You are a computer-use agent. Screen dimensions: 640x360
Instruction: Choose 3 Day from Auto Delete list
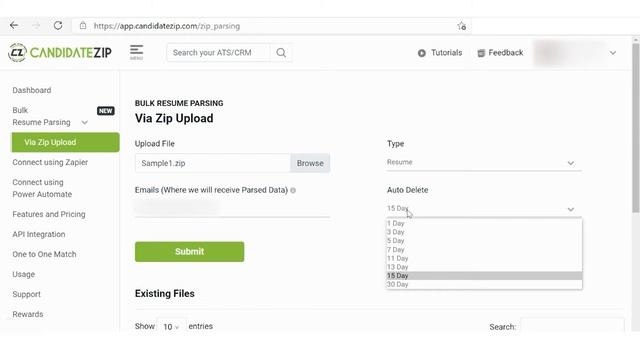pos(484,232)
